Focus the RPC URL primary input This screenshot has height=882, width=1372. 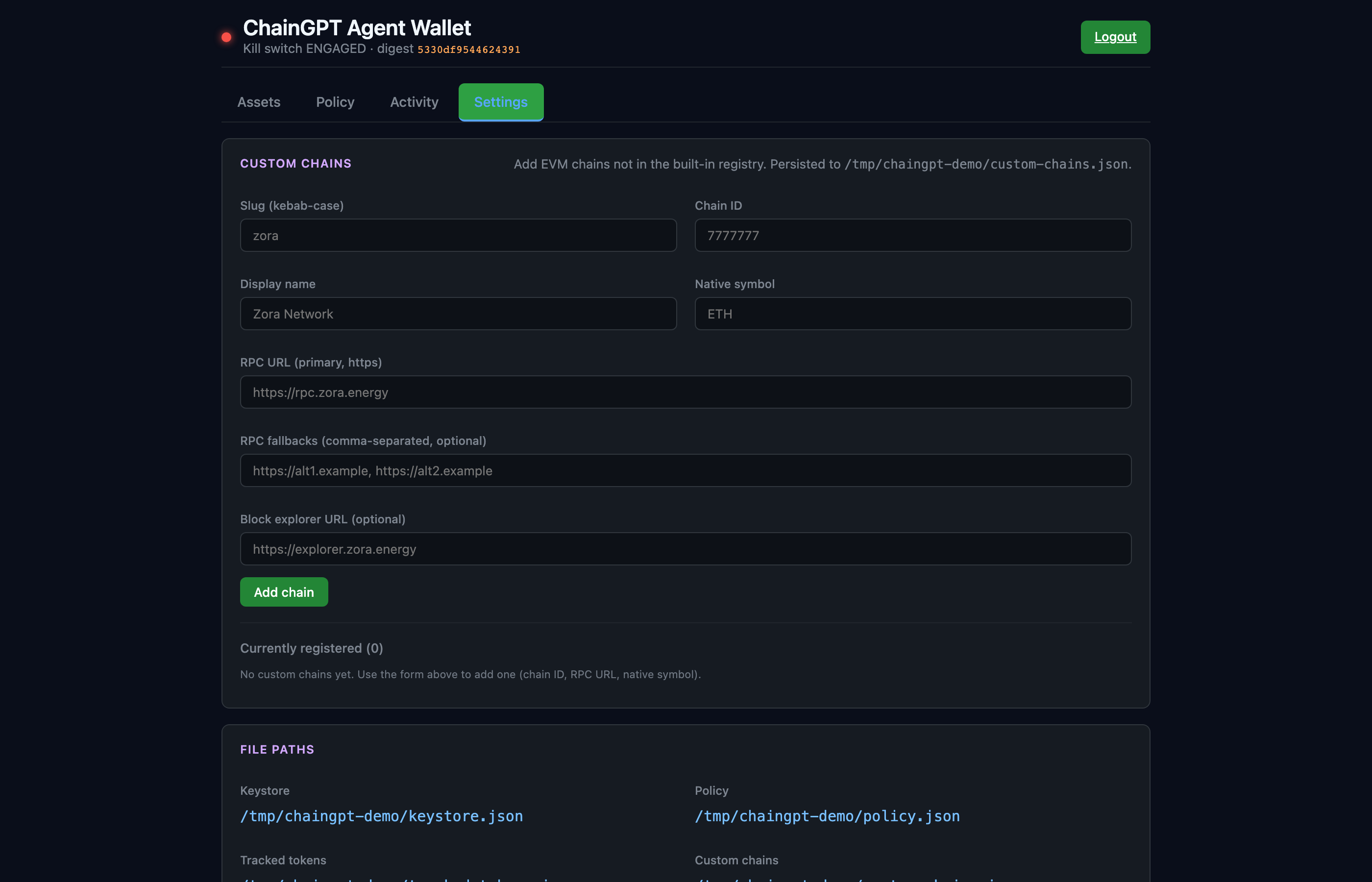[x=686, y=392]
